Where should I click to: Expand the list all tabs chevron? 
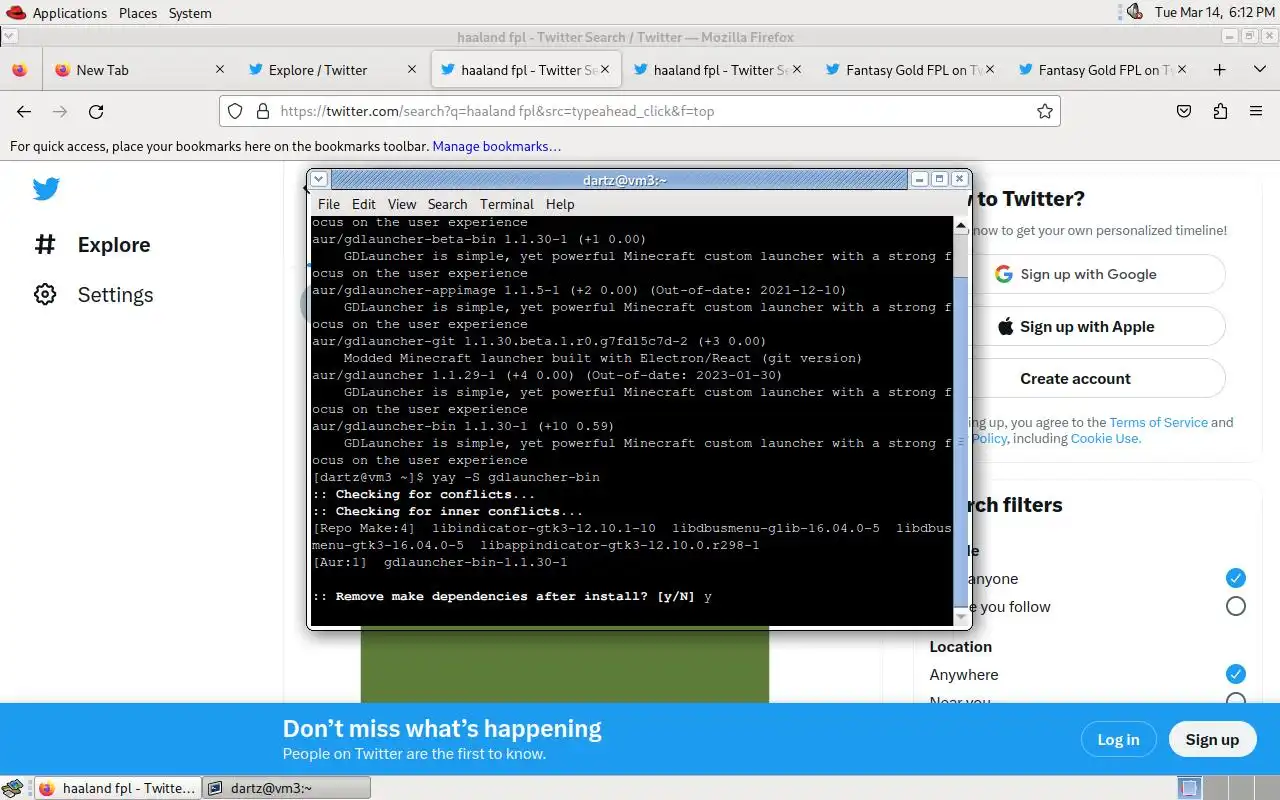[1260, 70]
